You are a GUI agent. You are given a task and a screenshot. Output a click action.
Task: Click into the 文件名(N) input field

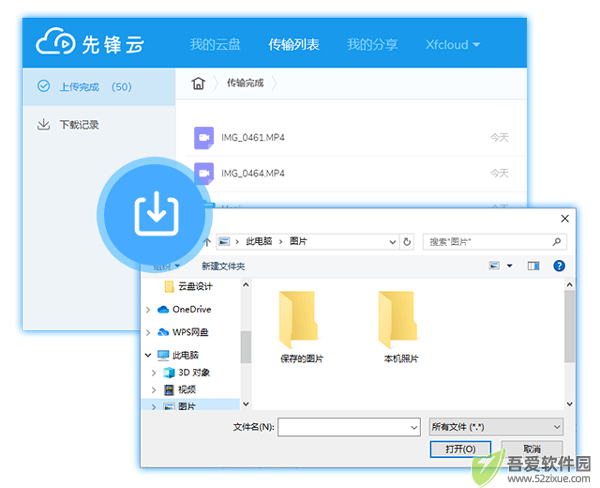point(349,427)
